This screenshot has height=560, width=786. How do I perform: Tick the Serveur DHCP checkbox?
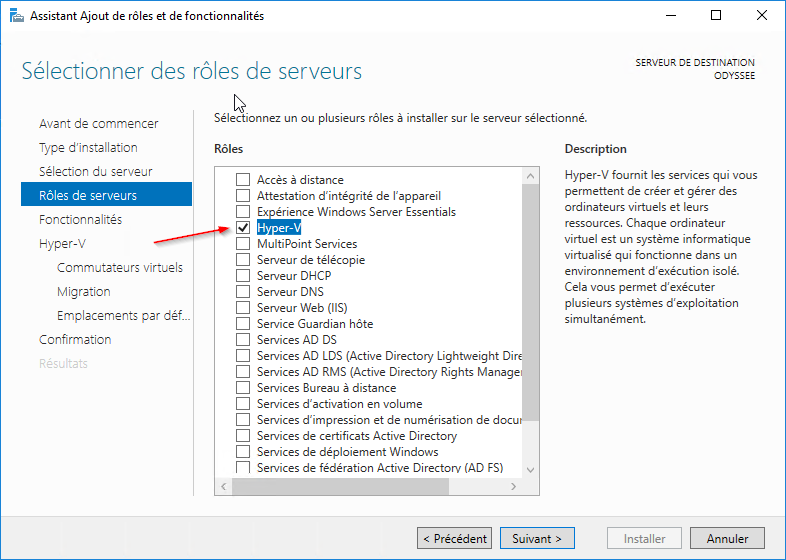pyautogui.click(x=243, y=276)
